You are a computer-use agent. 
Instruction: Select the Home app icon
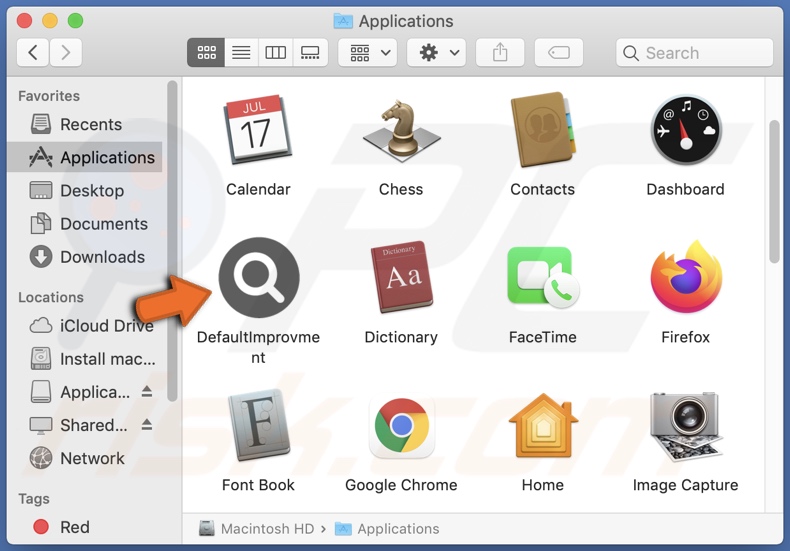click(x=543, y=426)
